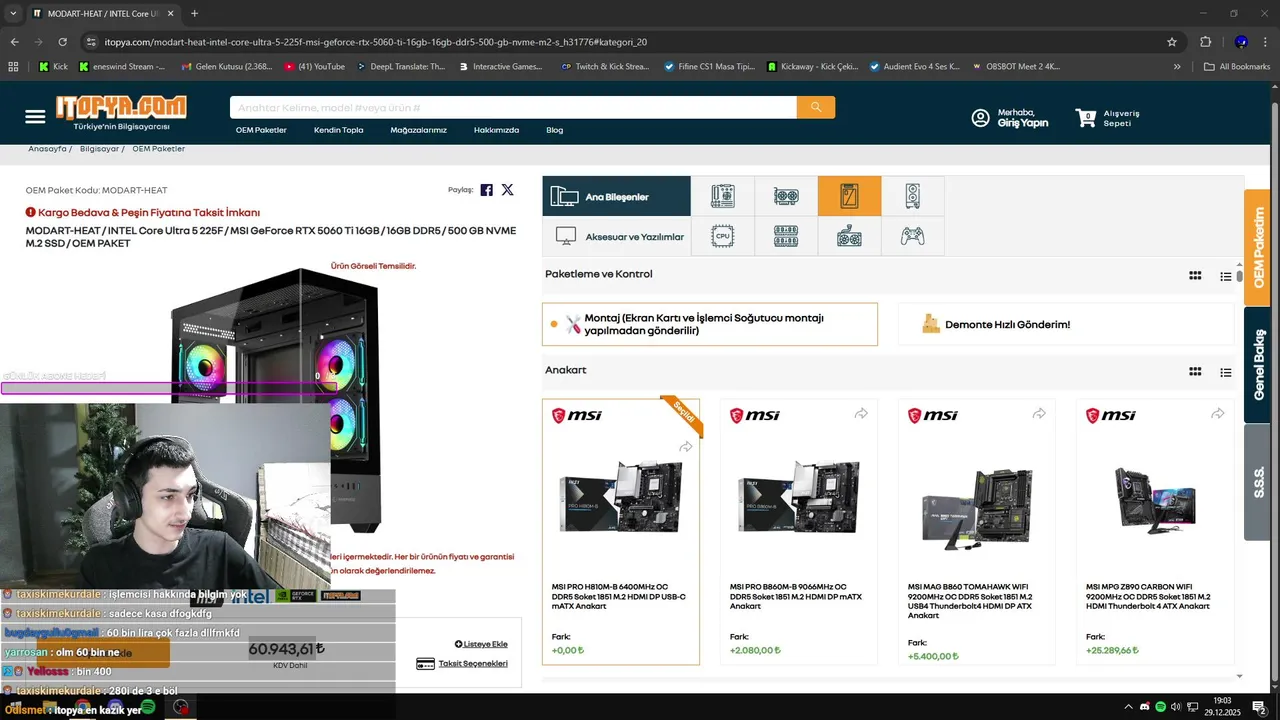Open Taksit Seçenekleri link
This screenshot has height=720, width=1280.
click(463, 664)
